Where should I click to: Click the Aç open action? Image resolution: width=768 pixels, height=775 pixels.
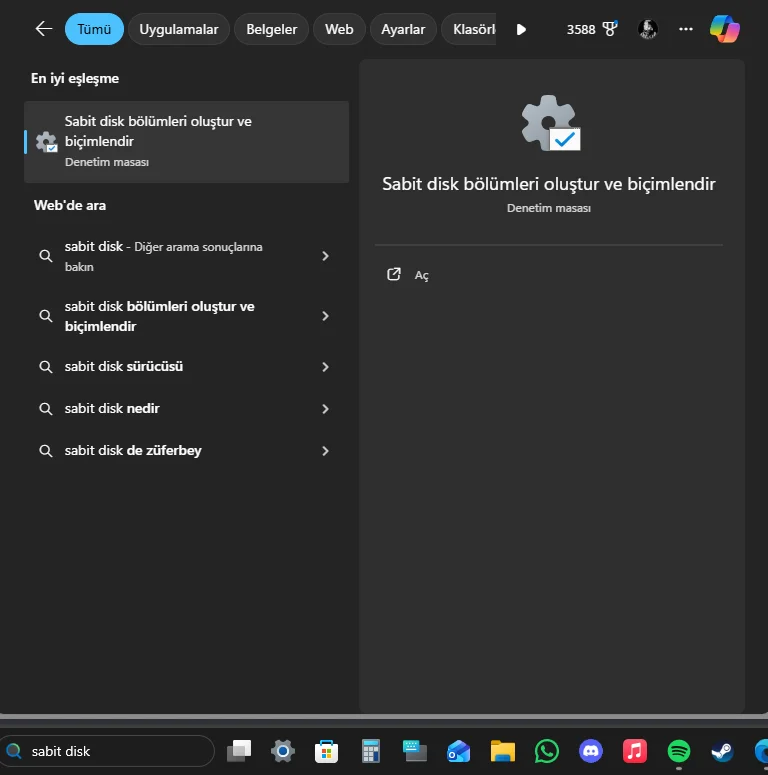pos(422,275)
